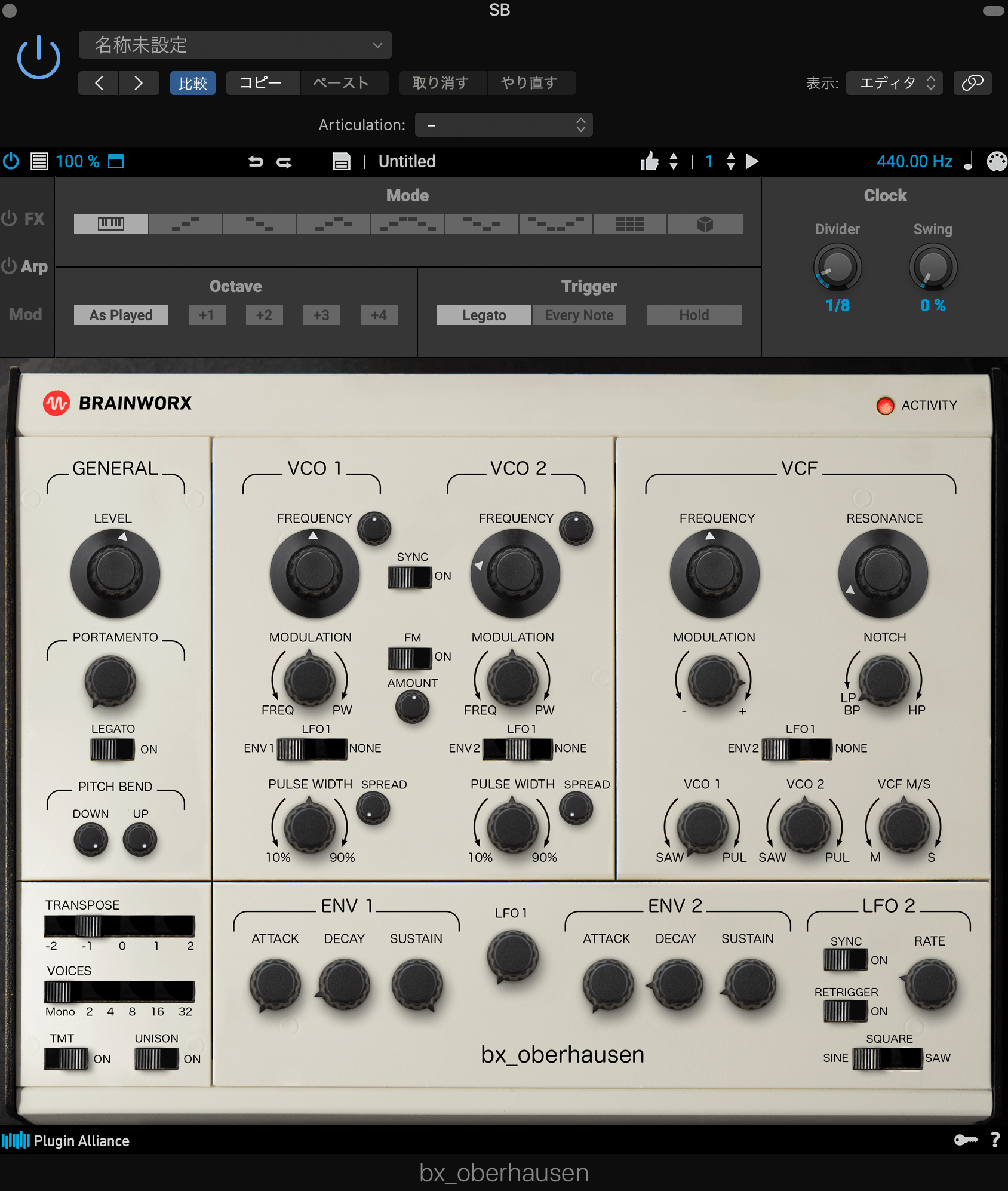Image resolution: width=1008 pixels, height=1191 pixels.
Task: Toggle LFO 2 RETRIGGER switch
Action: pos(846,1011)
